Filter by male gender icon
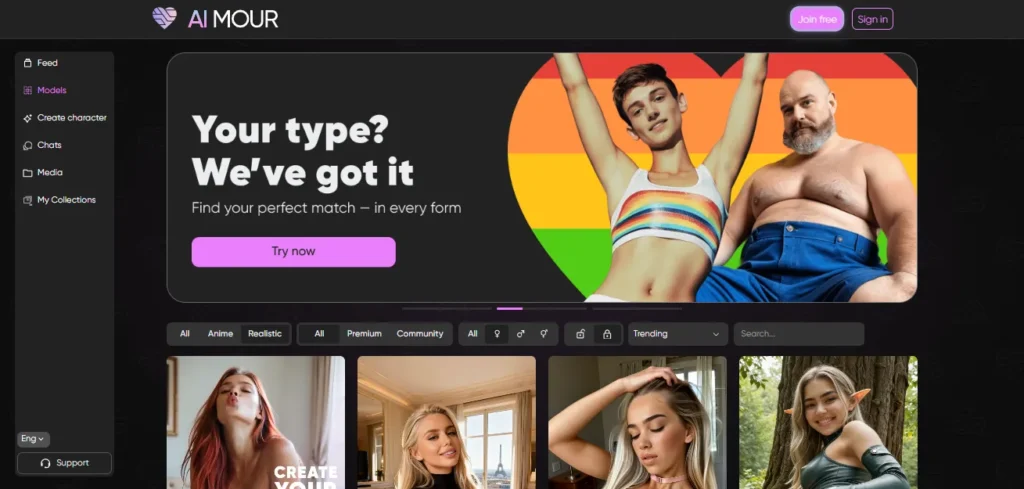This screenshot has height=489, width=1024. tap(520, 334)
